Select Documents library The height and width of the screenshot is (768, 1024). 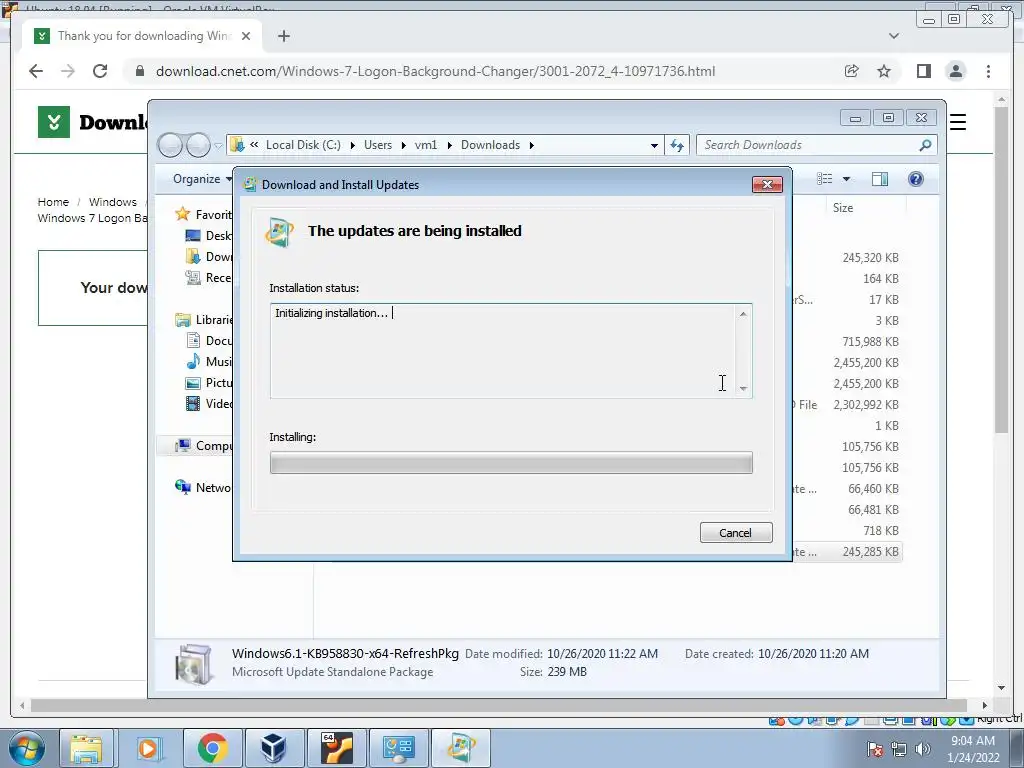click(208, 340)
